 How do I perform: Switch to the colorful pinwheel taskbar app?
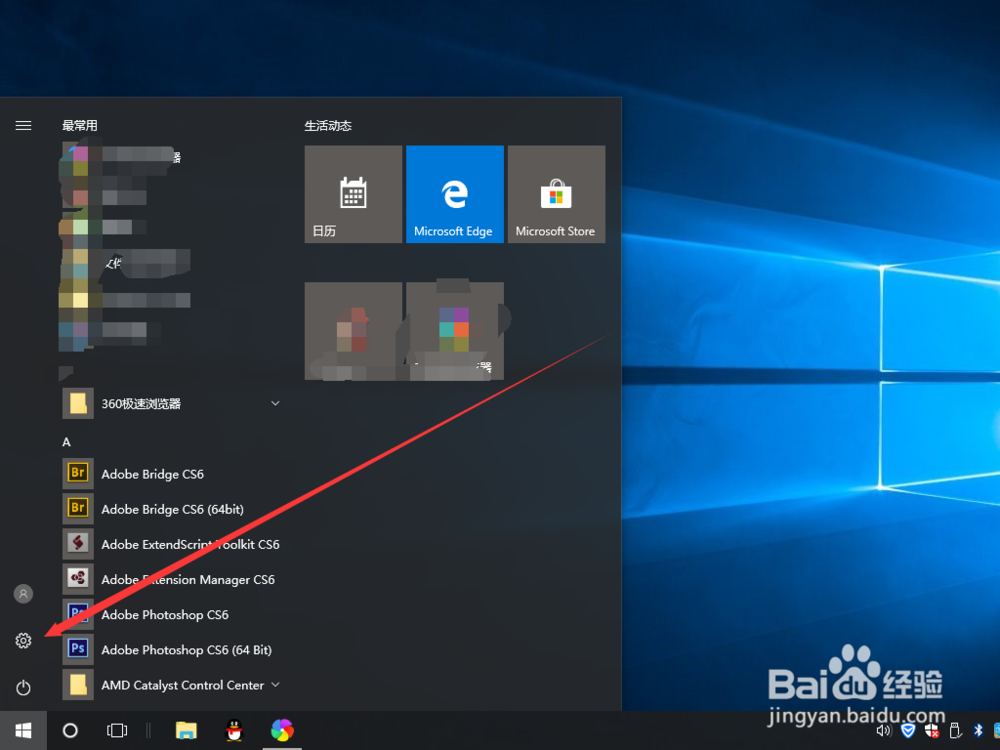coord(282,730)
